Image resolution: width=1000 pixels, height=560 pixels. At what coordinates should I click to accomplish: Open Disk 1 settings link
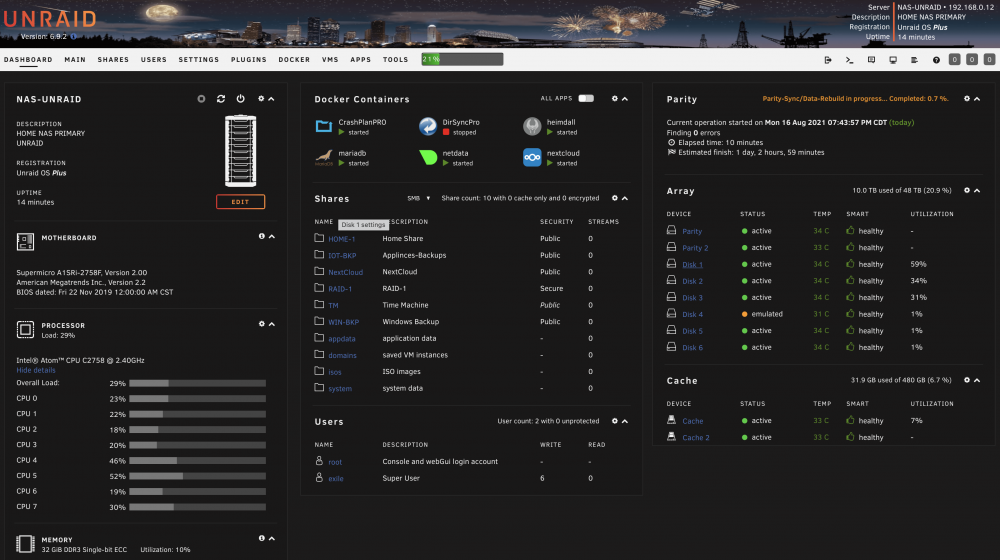[x=693, y=265]
